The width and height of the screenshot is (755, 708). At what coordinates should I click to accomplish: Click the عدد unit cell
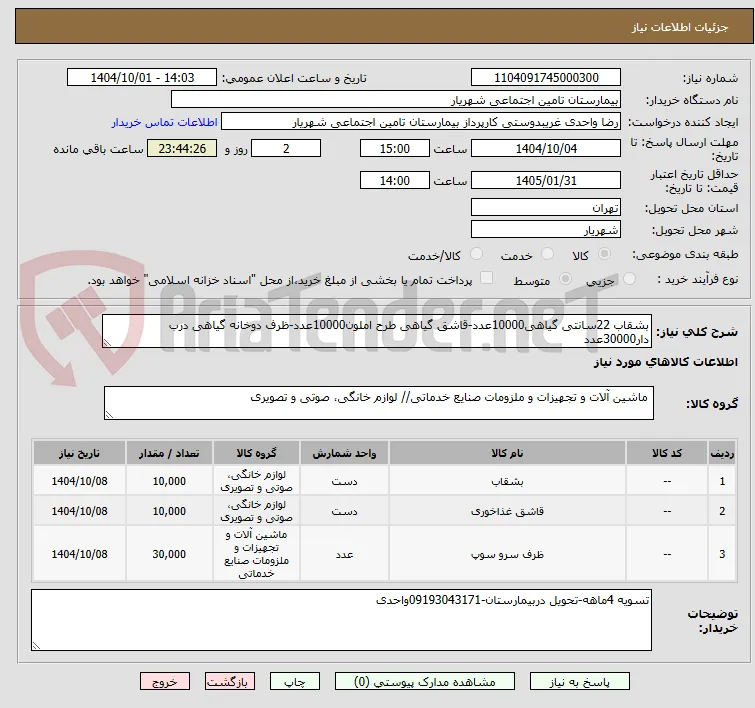click(344, 554)
